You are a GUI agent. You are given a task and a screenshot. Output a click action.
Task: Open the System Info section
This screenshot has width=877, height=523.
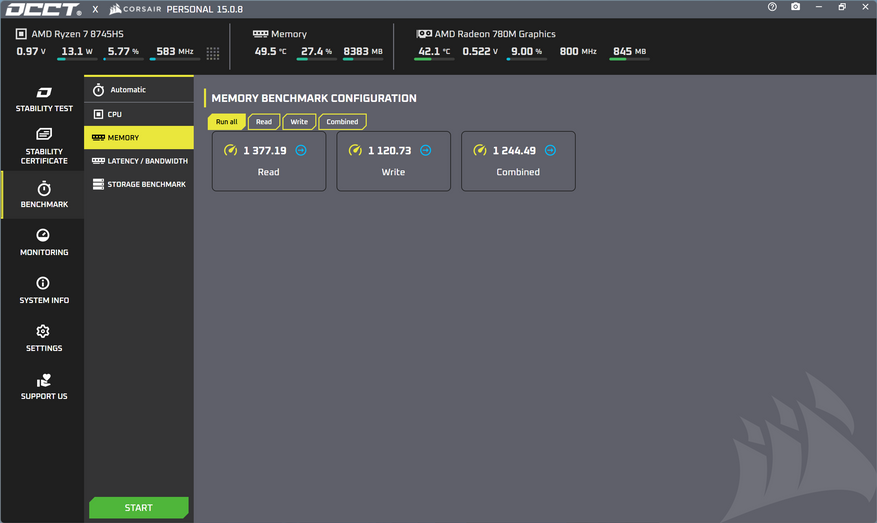point(44,290)
